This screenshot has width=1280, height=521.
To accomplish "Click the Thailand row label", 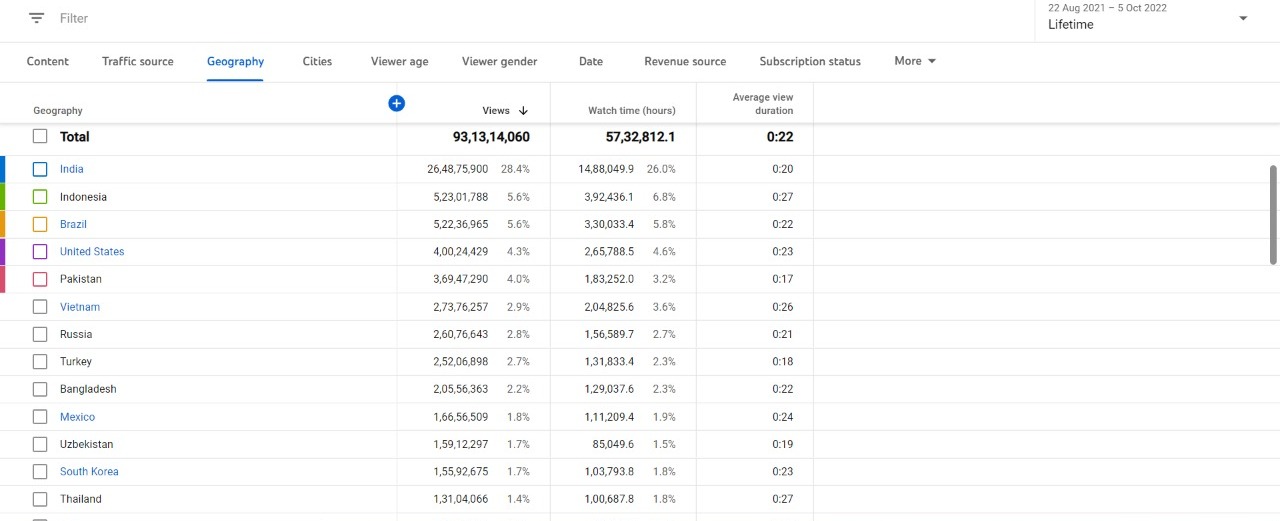I will pos(81,499).
